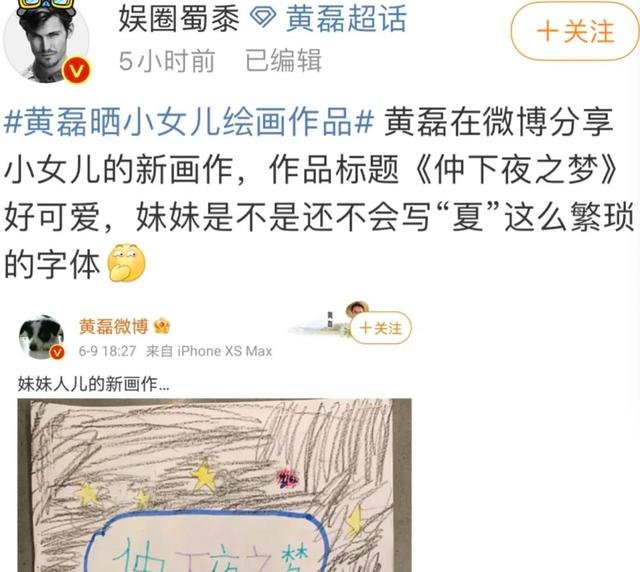Image resolution: width=640 pixels, height=572 pixels.
Task: Click the verified badge on 黄磊微博 avatar
Action: point(57,352)
